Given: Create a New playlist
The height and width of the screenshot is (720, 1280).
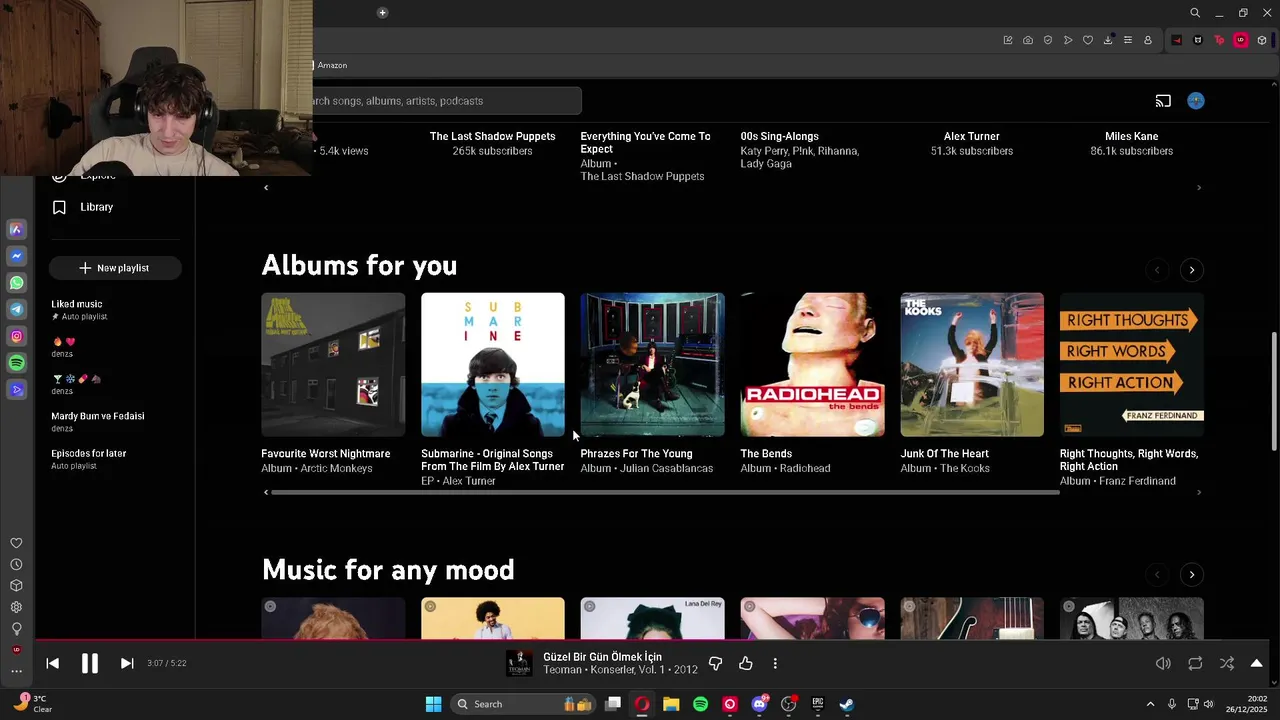Looking at the screenshot, I should 115,268.
